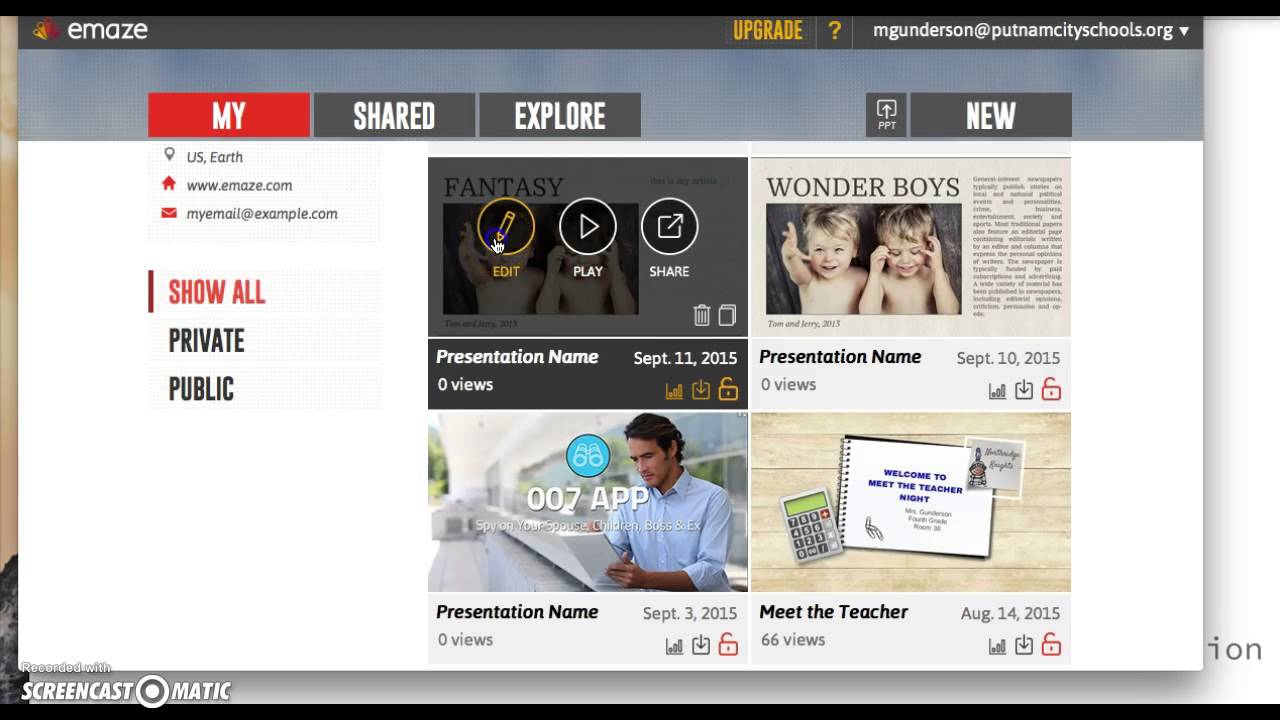Click Meet the Teacher title text
Screen dimensions: 1280x720
coord(833,612)
